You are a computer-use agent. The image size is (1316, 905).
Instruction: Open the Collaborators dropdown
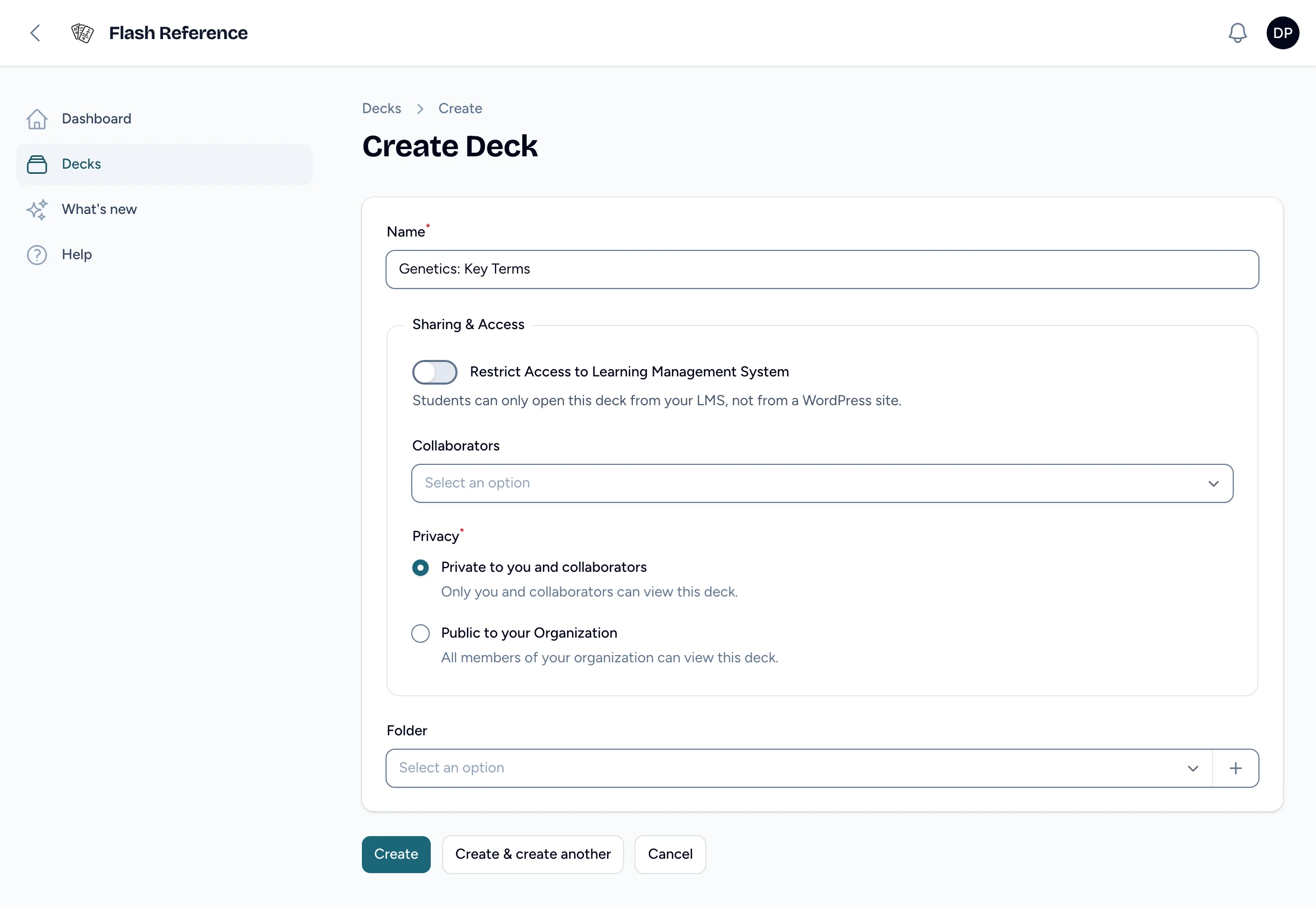pos(822,483)
